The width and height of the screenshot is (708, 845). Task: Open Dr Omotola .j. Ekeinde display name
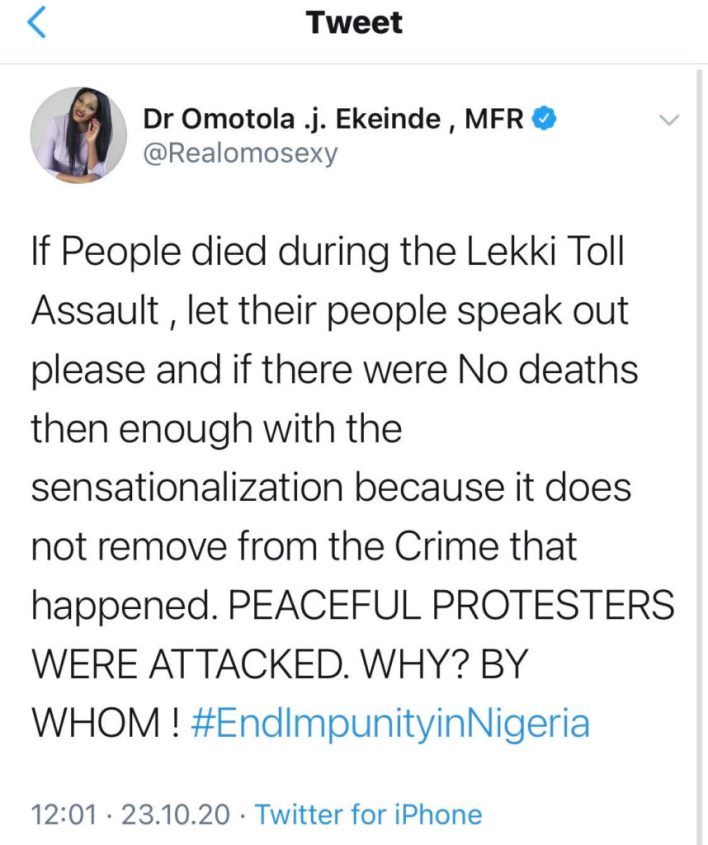tap(290, 121)
